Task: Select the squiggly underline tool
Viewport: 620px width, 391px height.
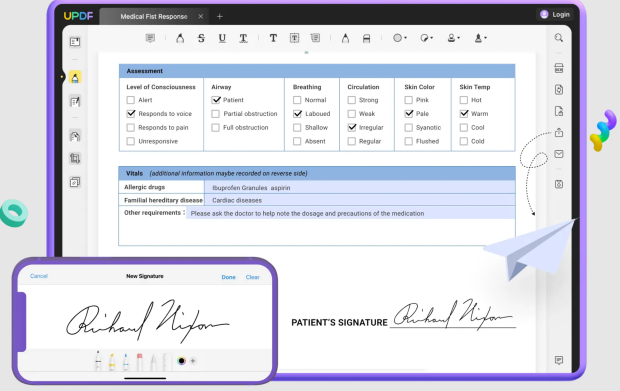Action: (243, 38)
